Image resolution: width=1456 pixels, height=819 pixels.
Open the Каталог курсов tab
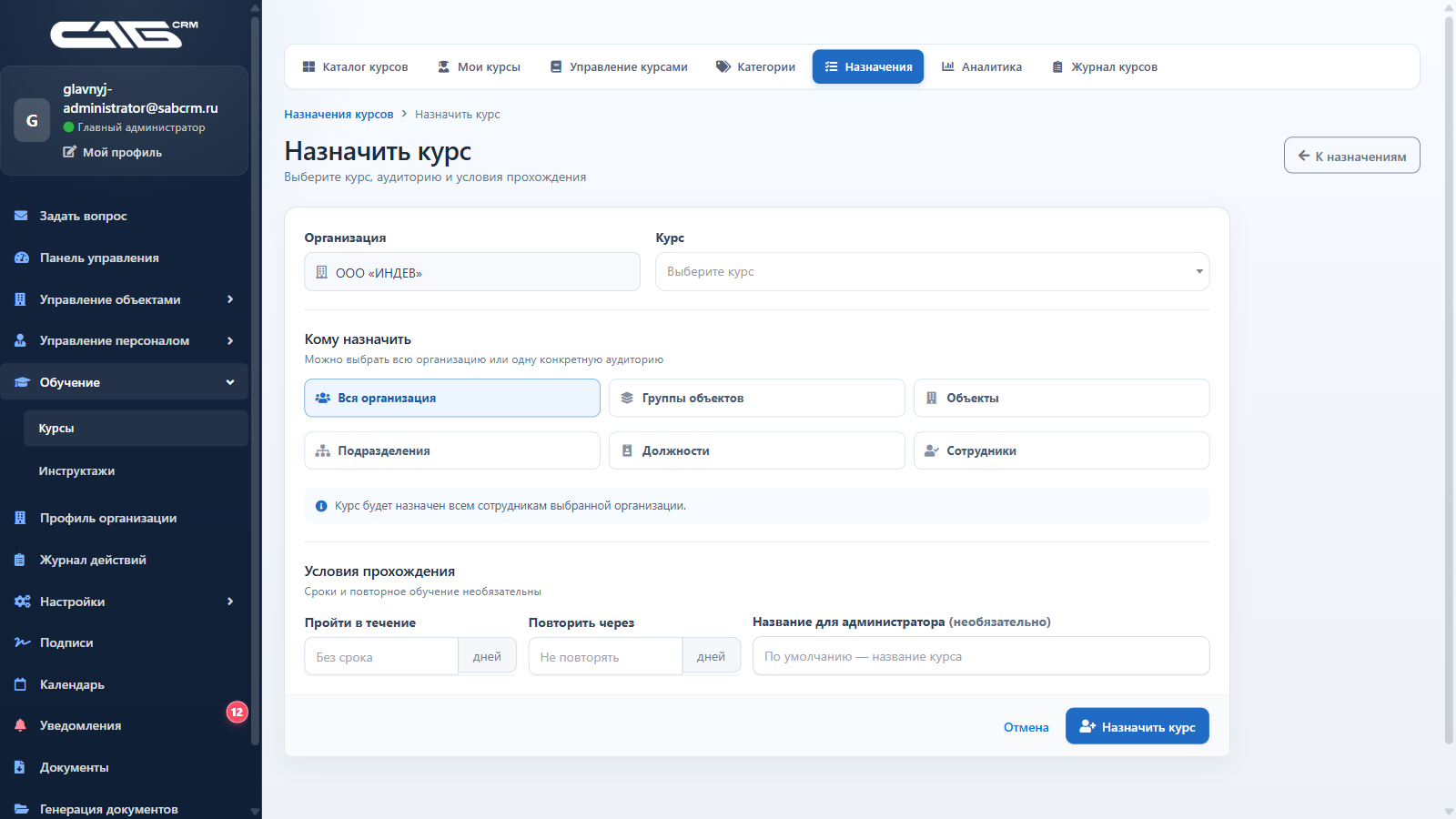(355, 66)
